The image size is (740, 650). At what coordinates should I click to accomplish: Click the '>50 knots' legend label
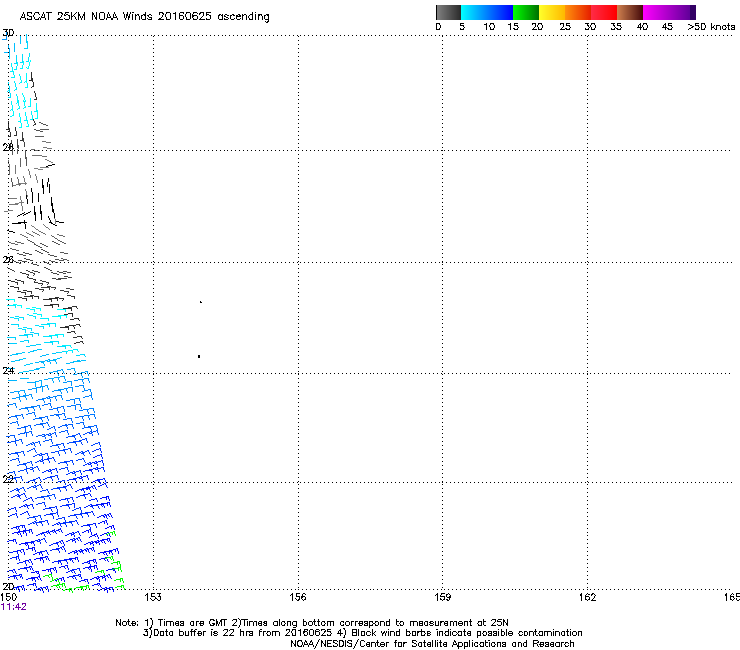(x=711, y=27)
